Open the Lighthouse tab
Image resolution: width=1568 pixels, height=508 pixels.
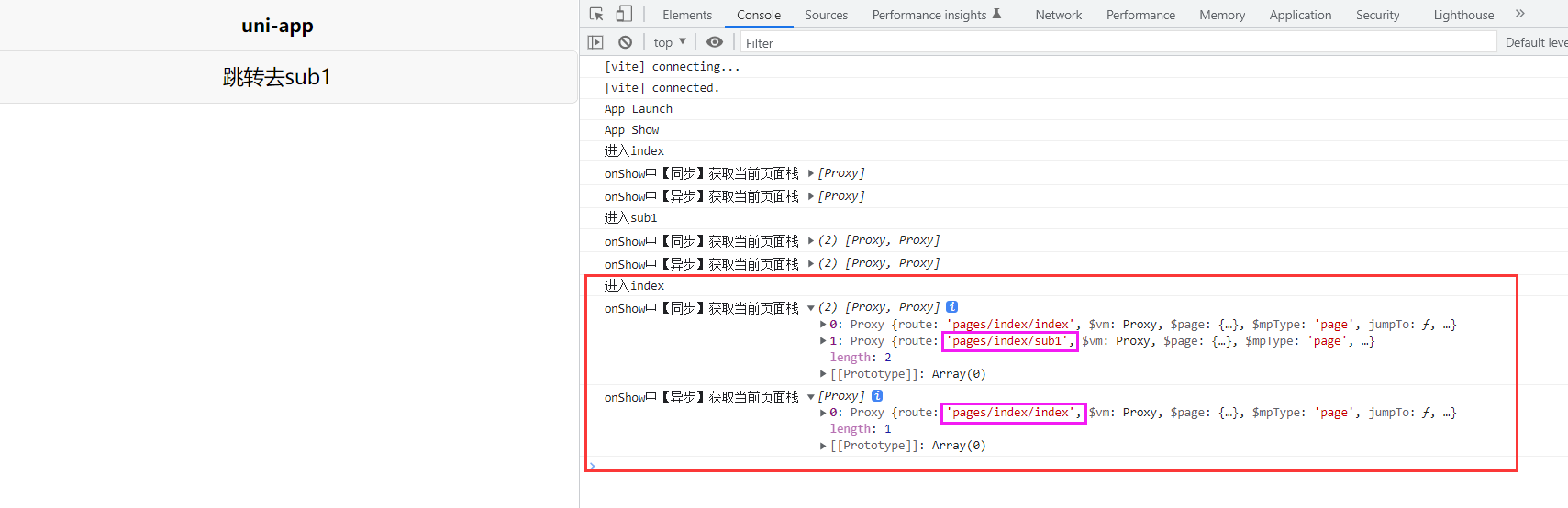pos(1463,15)
